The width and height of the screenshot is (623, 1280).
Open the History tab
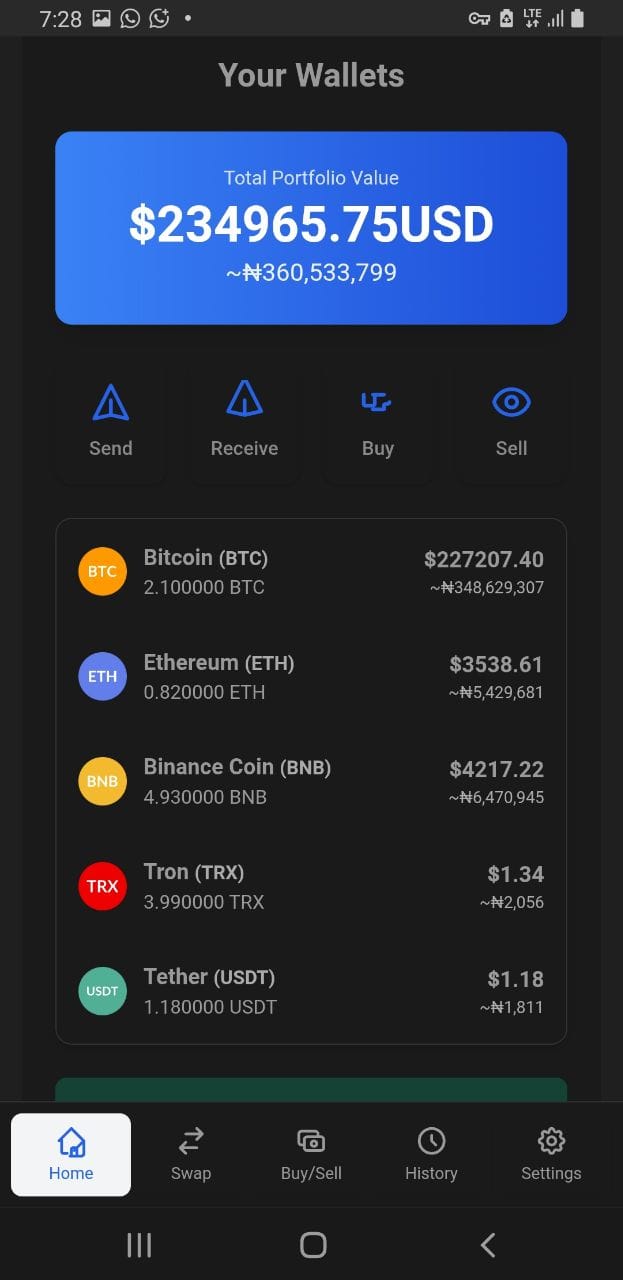(x=431, y=1154)
